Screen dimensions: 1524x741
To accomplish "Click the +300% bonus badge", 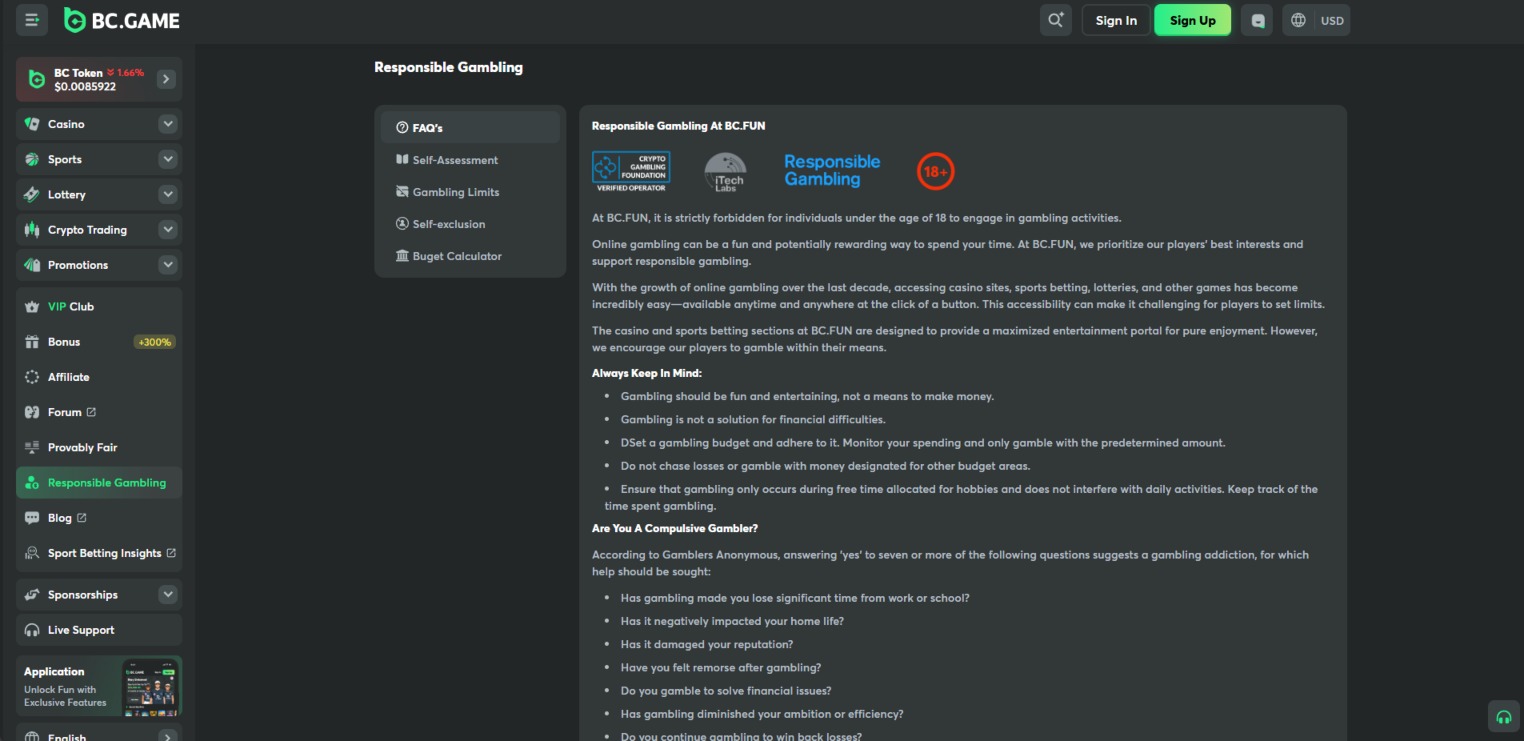I will click(x=154, y=342).
